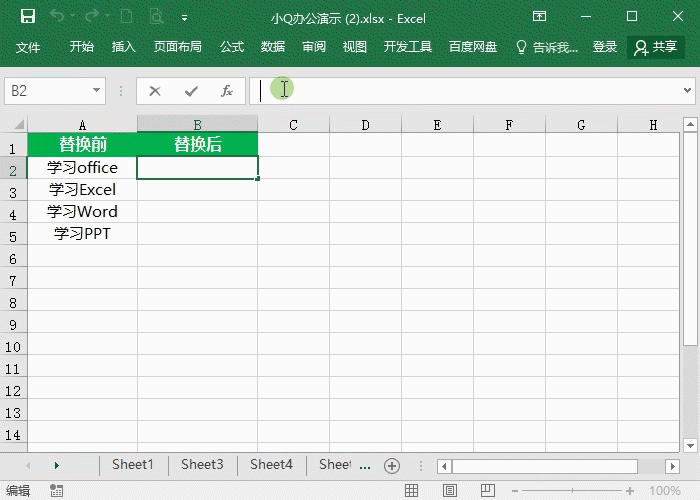The image size is (700, 500).
Task: Click the next sheet navigation arrow
Action: (x=57, y=466)
